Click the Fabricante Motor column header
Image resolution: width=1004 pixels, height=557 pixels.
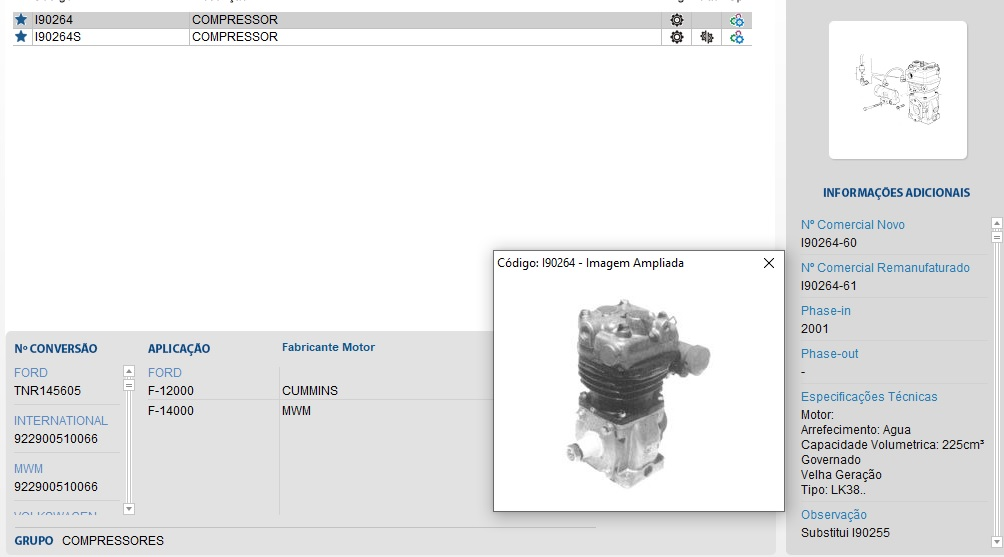(x=328, y=348)
